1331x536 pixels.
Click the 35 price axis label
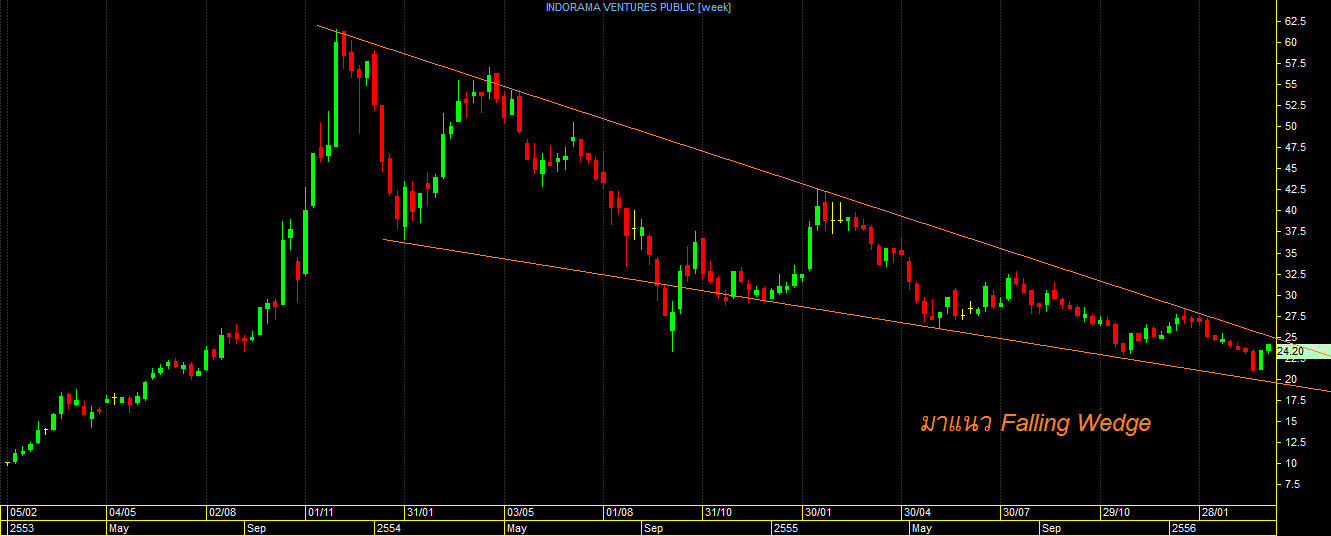point(1291,253)
